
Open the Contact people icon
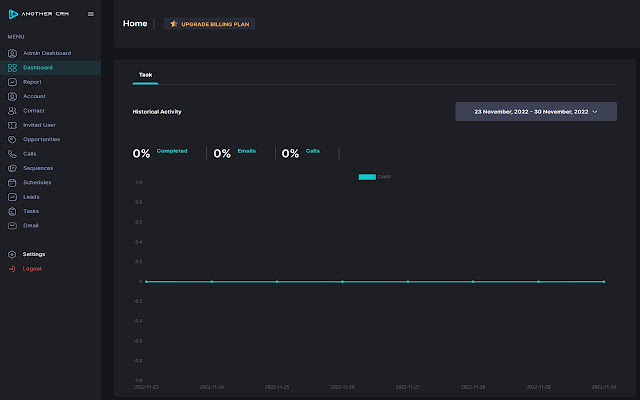pos(12,111)
